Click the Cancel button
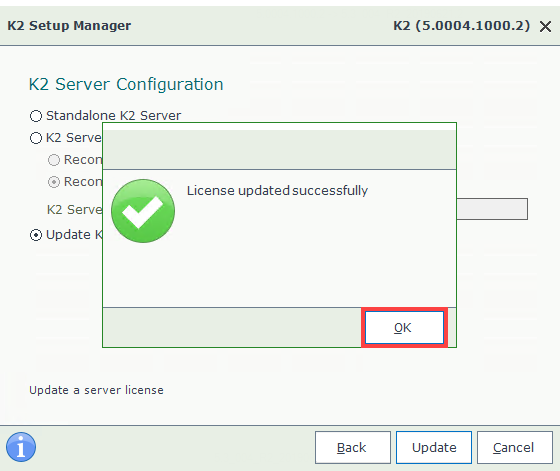 pyautogui.click(x=515, y=447)
